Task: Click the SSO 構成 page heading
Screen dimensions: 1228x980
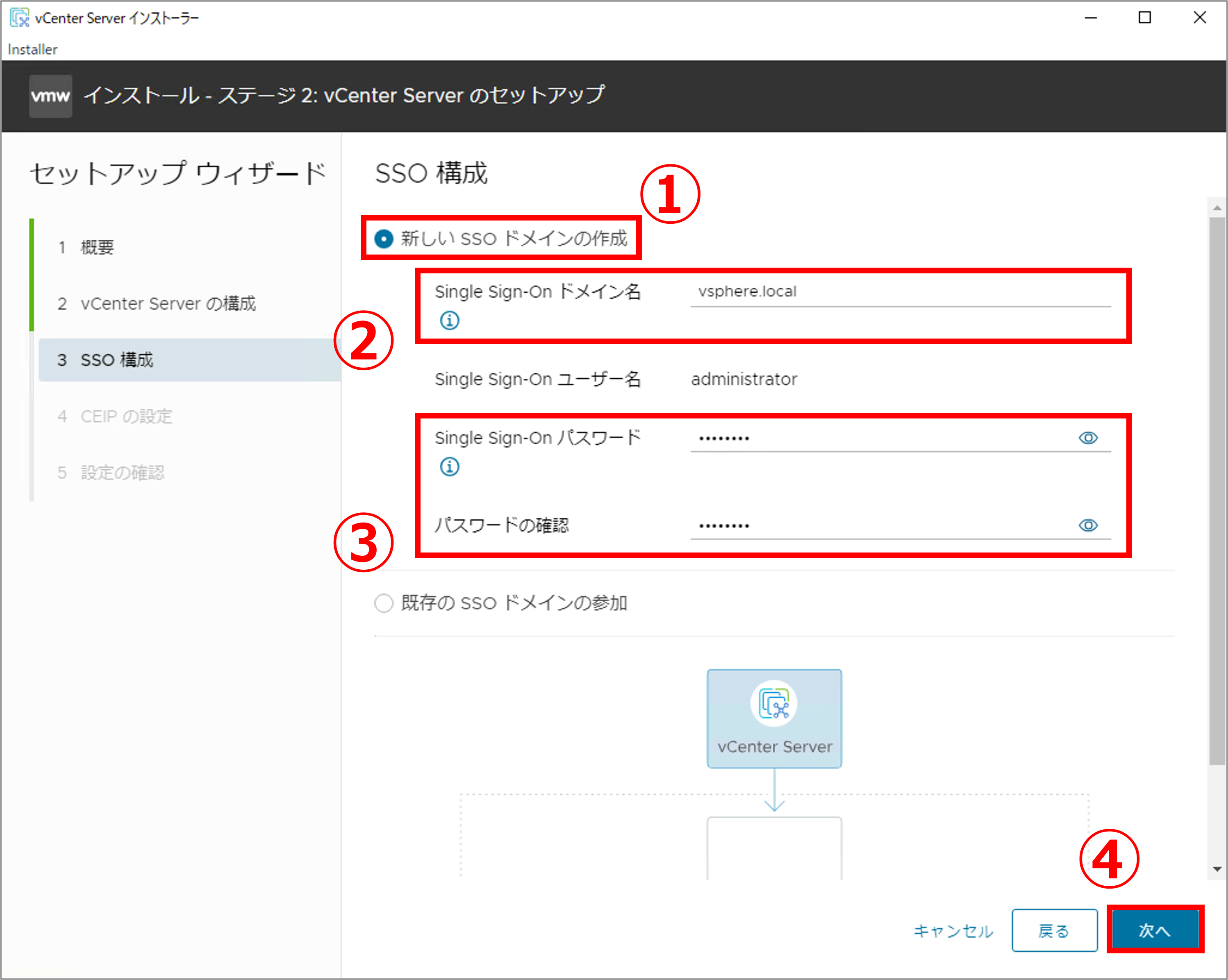Action: coord(431,173)
